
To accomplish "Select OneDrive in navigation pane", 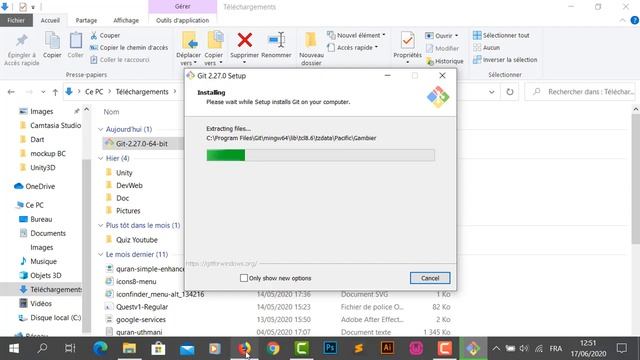I will click(x=40, y=186).
